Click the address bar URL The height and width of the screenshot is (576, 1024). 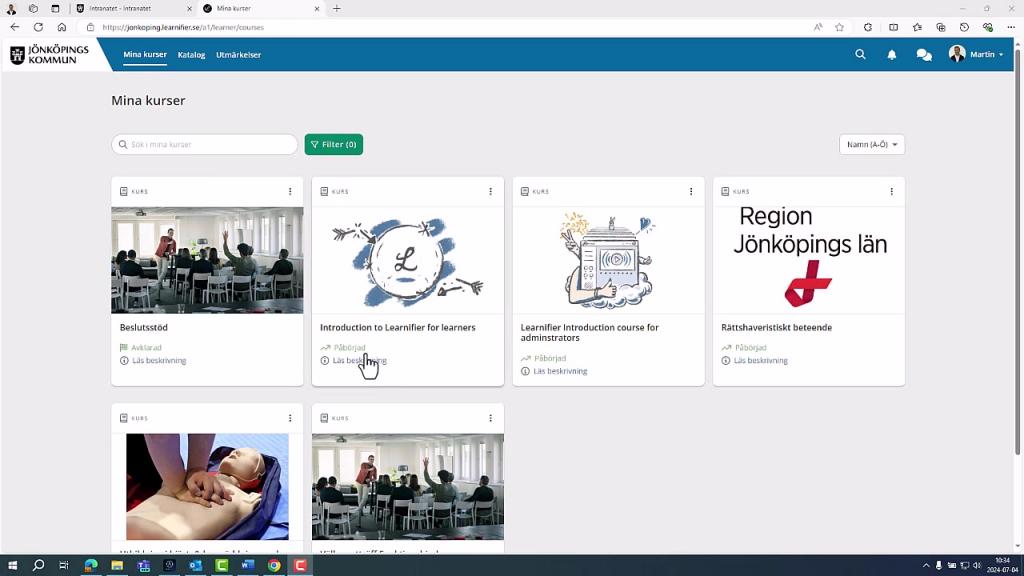pos(183,27)
